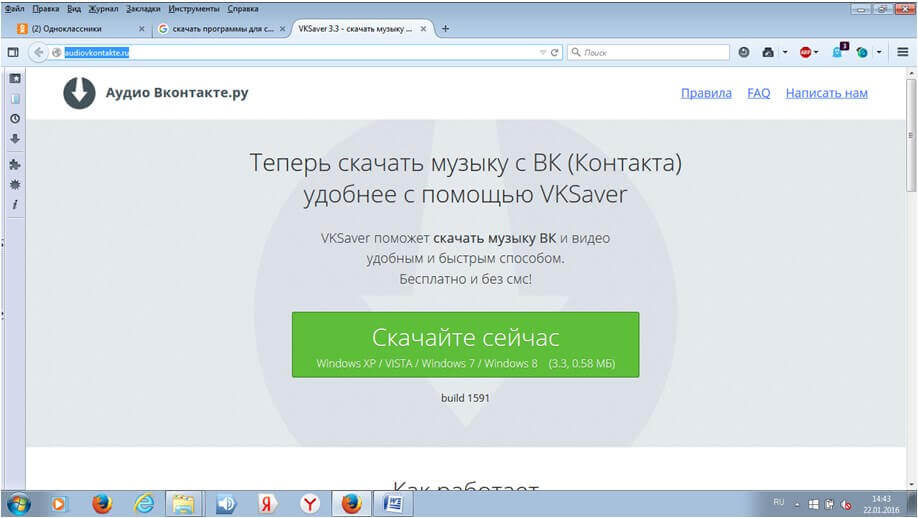Image resolution: width=918 pixels, height=518 pixels.
Task: Toggle the sidebar panel button
Action: [13, 52]
